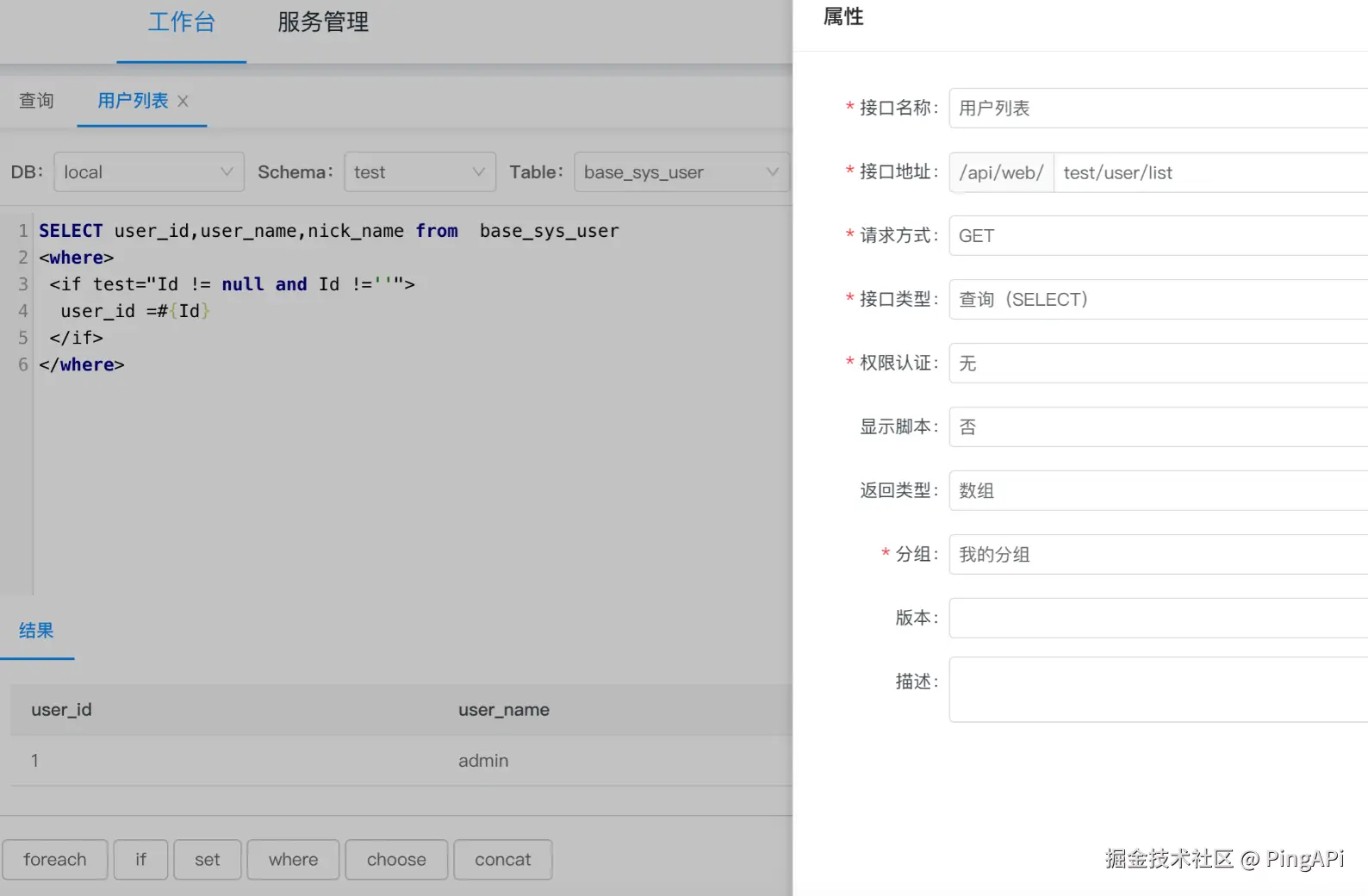Insert an if snippet

pos(140,860)
